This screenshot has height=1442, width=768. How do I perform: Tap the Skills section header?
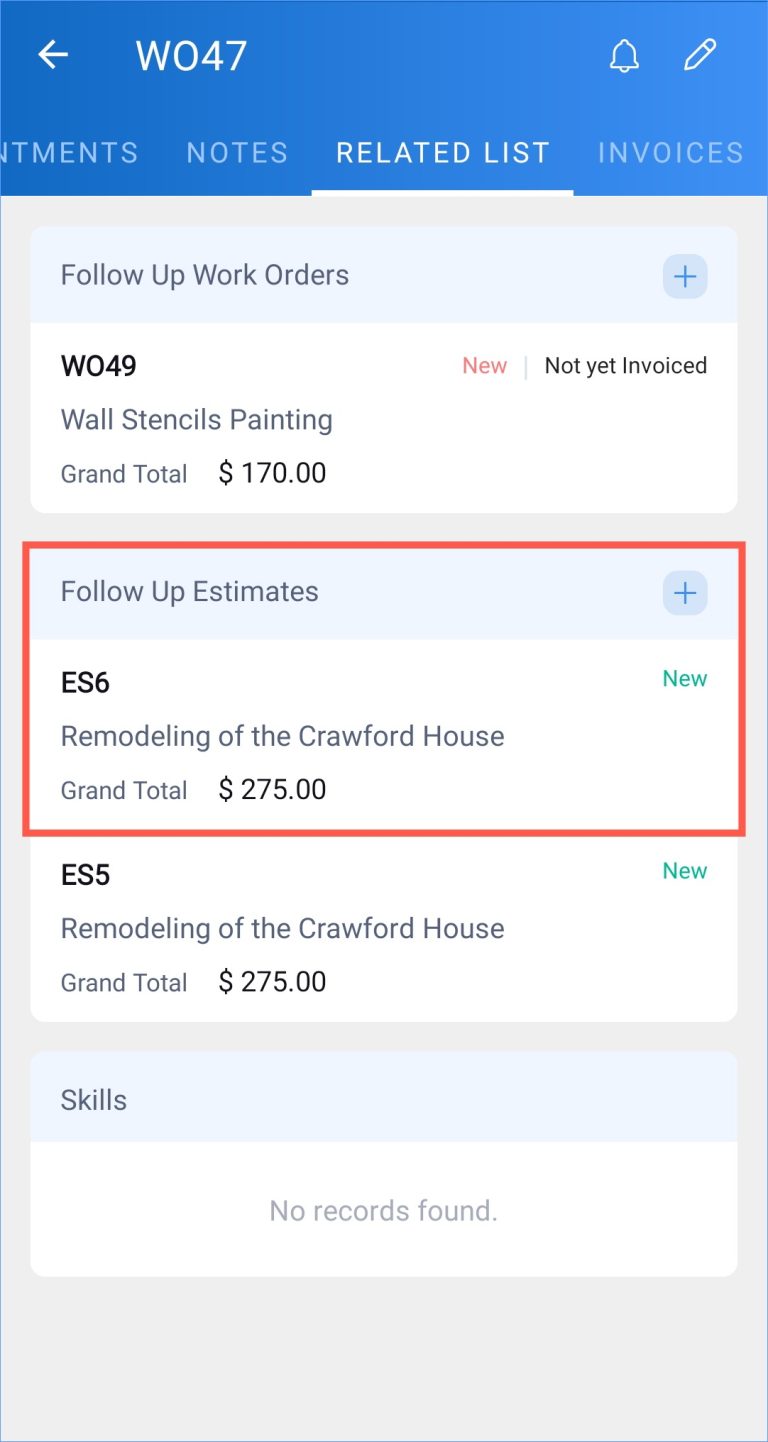94,1099
